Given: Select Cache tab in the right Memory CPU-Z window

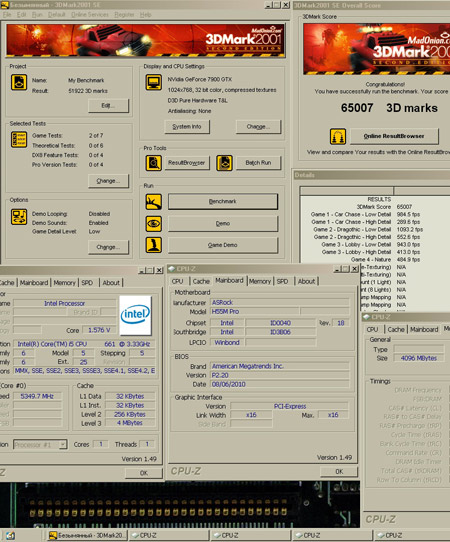Looking at the screenshot, I should pyautogui.click(x=396, y=329).
